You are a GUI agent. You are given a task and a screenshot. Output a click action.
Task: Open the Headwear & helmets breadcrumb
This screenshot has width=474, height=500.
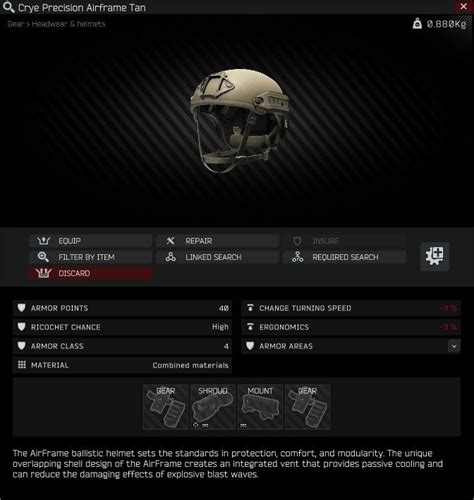68,24
